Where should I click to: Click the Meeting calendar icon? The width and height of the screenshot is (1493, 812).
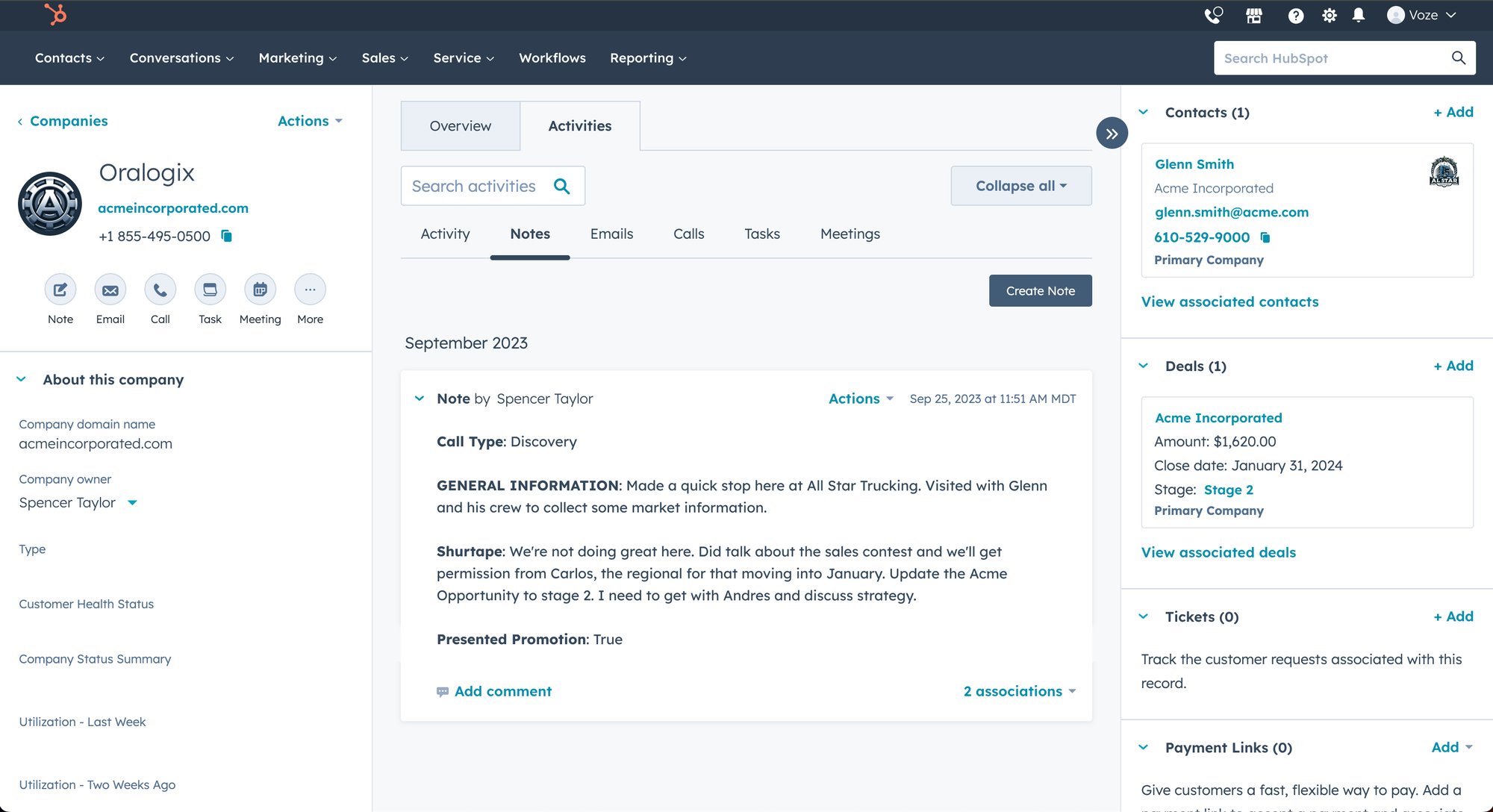[x=261, y=290]
